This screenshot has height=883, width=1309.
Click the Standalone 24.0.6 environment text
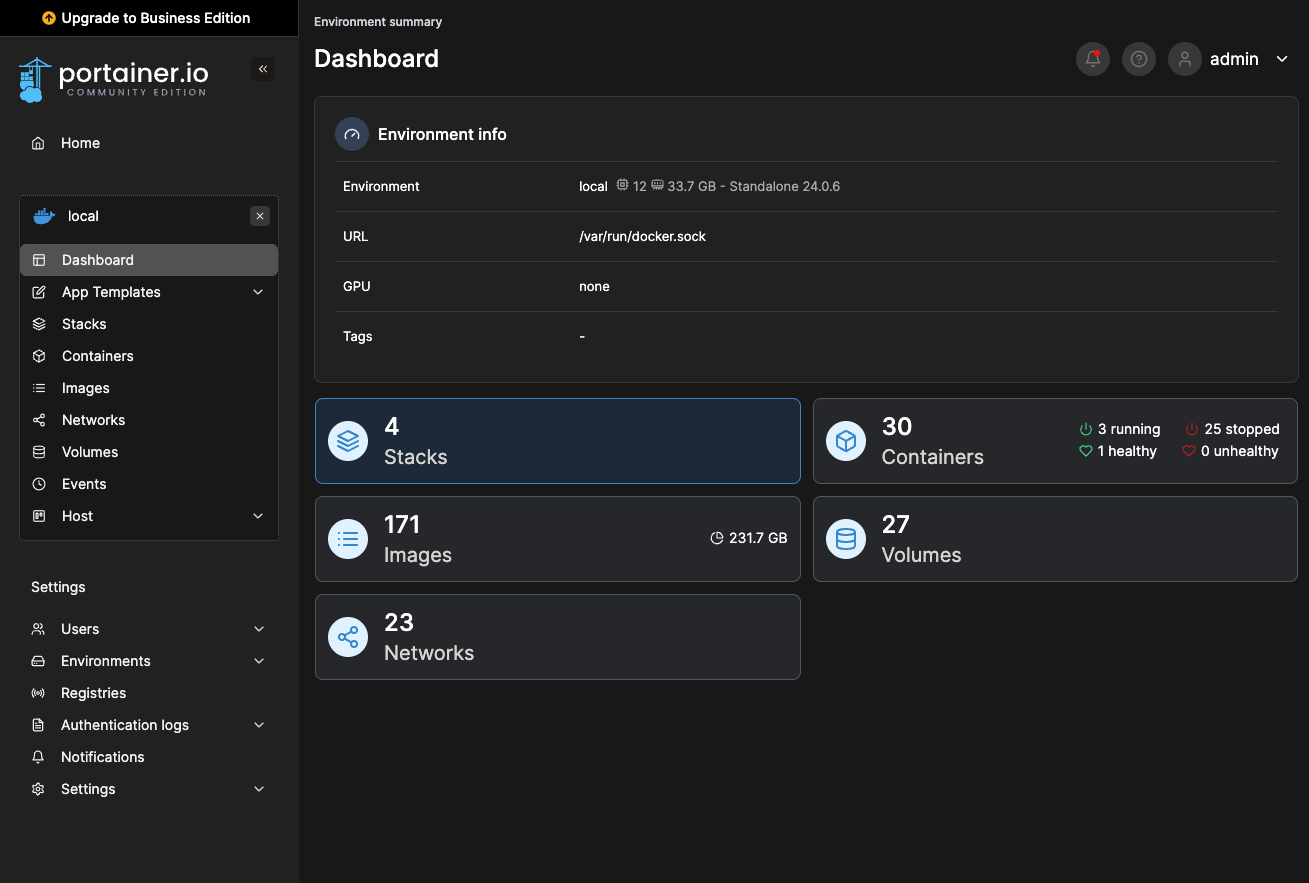785,186
